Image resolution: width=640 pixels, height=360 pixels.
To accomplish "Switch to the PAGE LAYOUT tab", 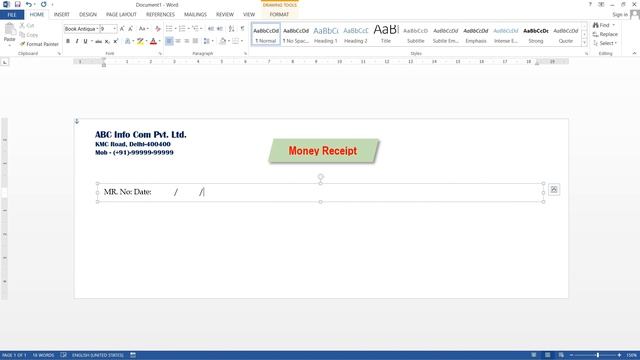I will point(121,15).
